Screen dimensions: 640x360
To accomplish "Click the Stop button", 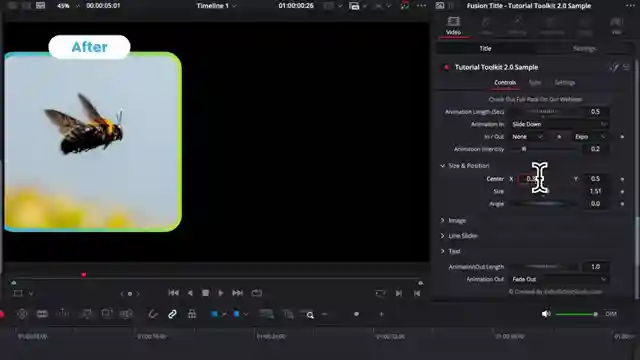I will tap(205, 293).
